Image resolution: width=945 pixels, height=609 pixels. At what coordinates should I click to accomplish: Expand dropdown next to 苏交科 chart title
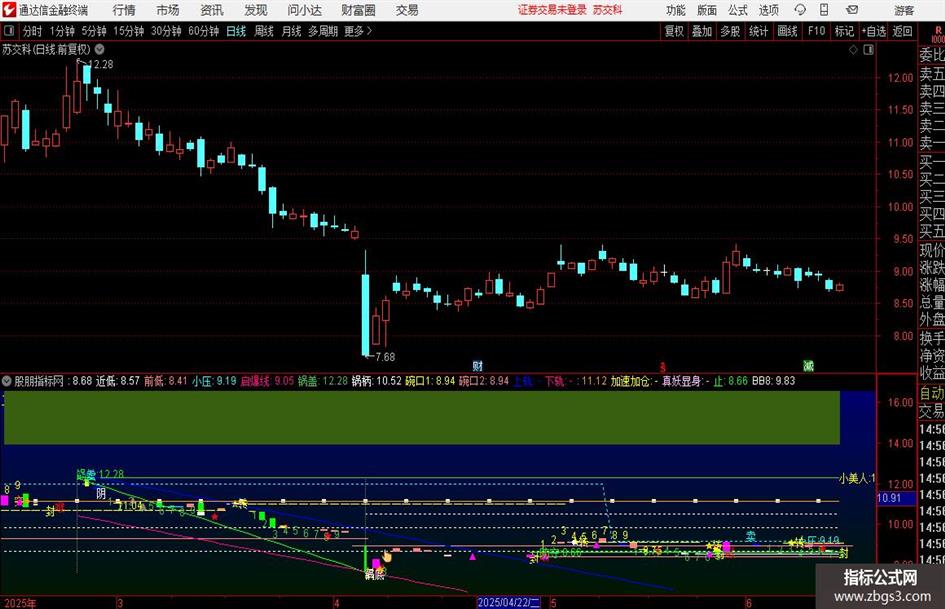[99, 49]
